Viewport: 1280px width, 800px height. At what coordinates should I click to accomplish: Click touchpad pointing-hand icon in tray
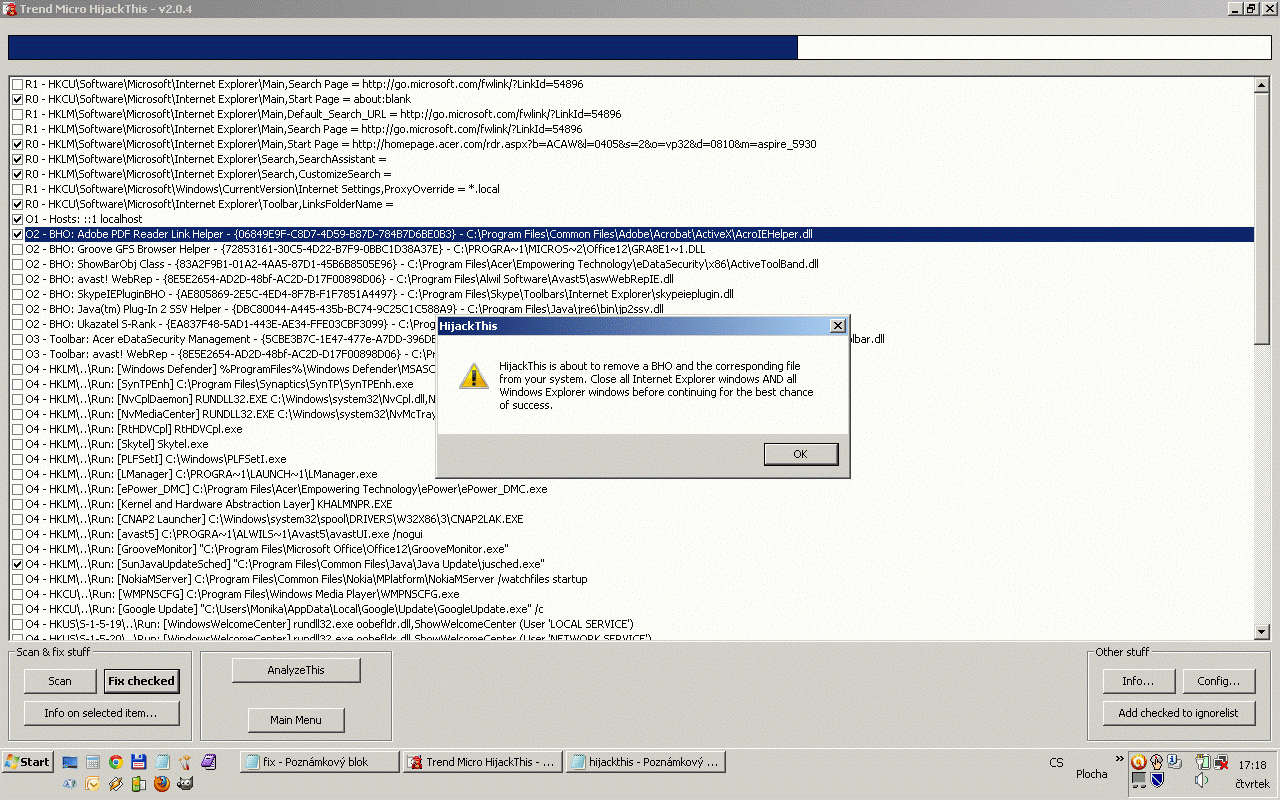[1157, 762]
